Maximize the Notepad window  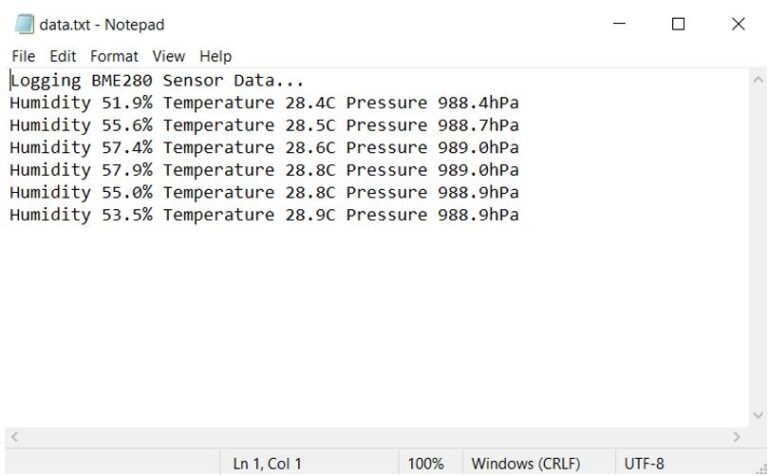[x=678, y=24]
